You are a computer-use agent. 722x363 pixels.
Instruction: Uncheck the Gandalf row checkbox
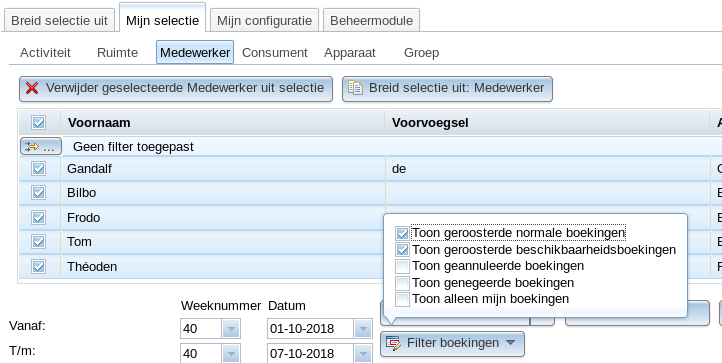39,169
